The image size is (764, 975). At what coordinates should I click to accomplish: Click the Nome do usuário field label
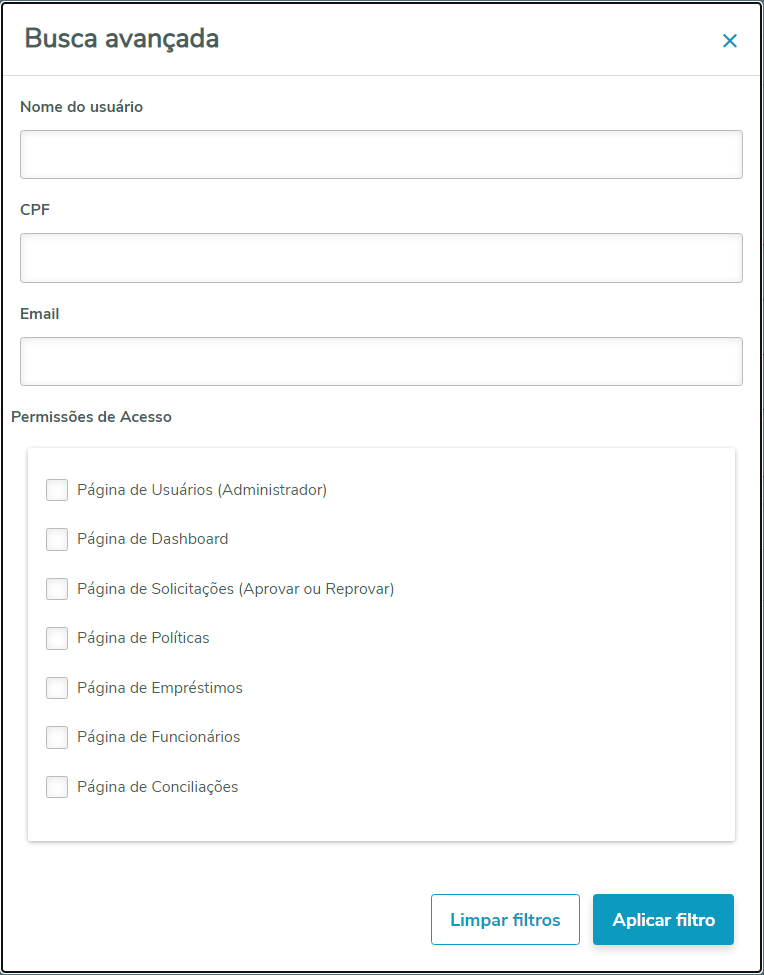pyautogui.click(x=81, y=107)
